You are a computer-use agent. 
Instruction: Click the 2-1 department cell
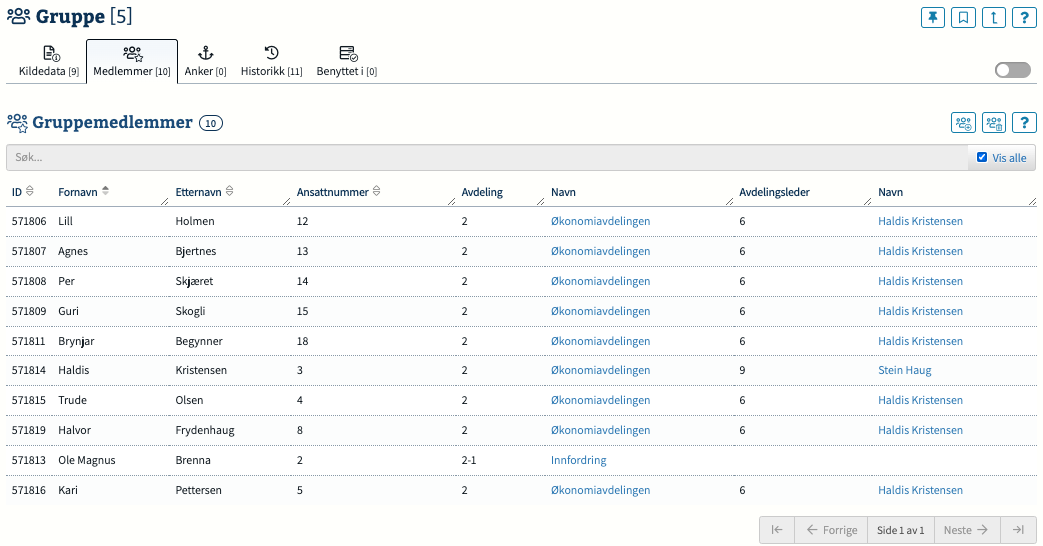pyautogui.click(x=469, y=460)
